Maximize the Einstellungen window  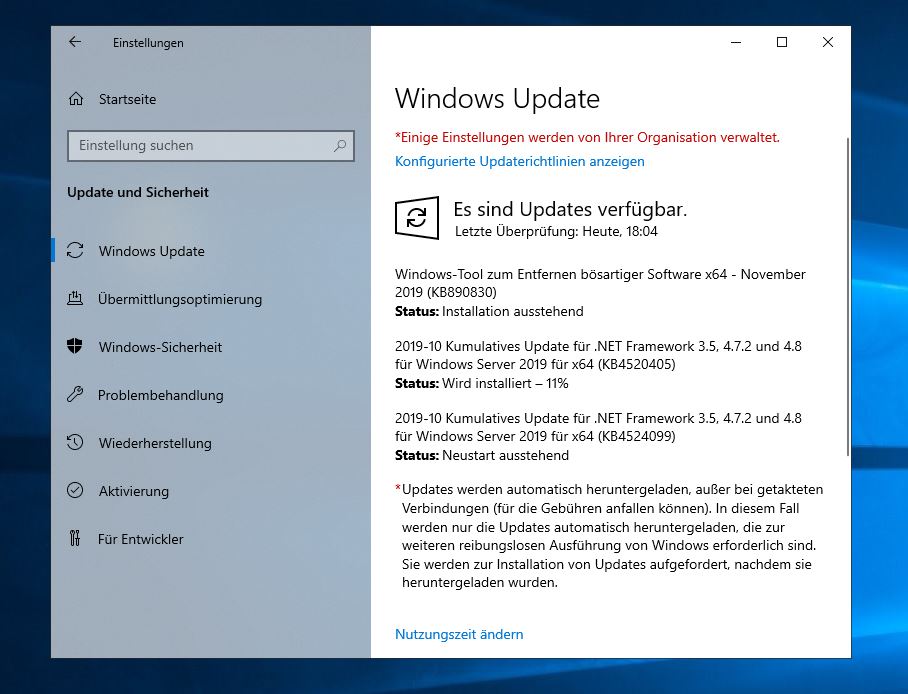pos(782,42)
